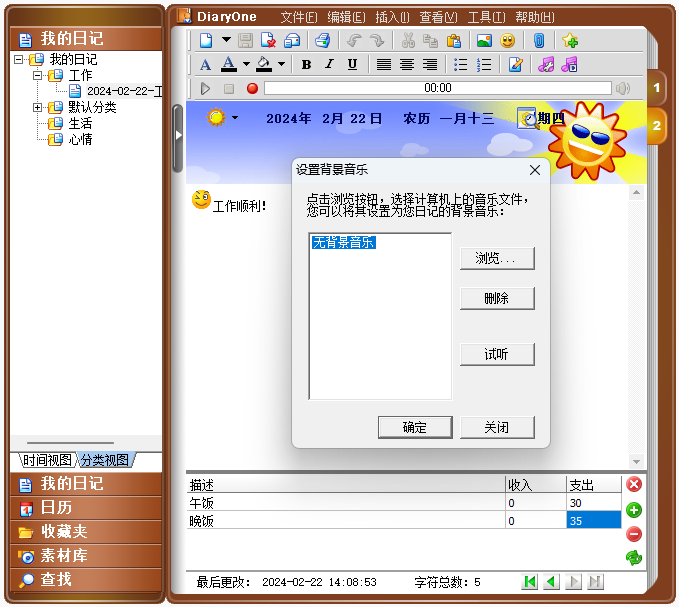Open the 帮助 menu

pos(535,17)
